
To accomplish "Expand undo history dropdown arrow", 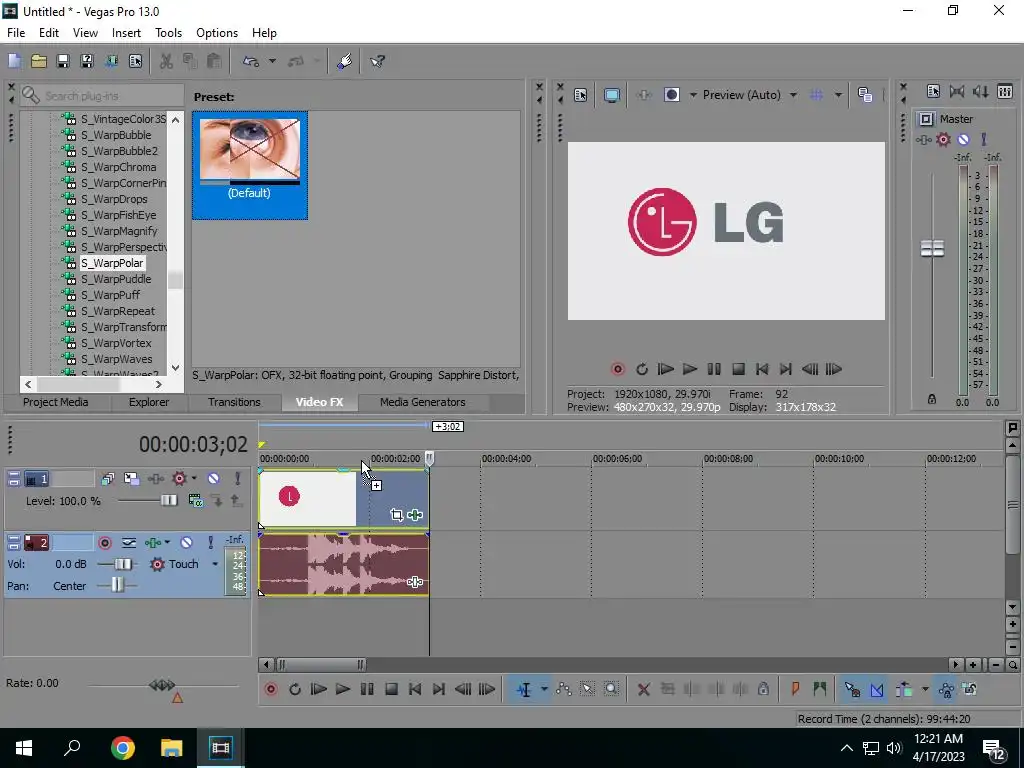I will coord(272,61).
